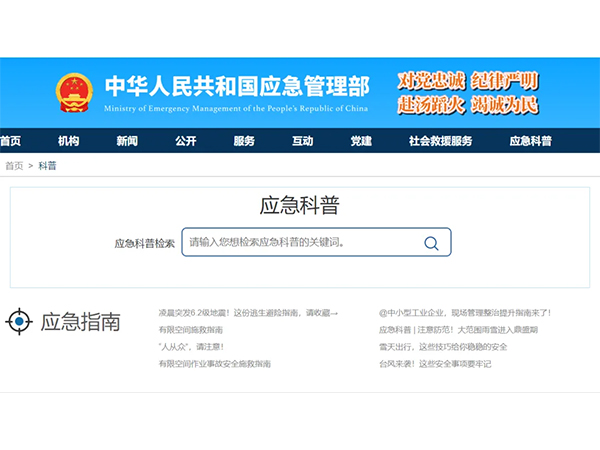The image size is (600, 450).
Task: Open the 雪天出行 tips article
Action: [443, 347]
